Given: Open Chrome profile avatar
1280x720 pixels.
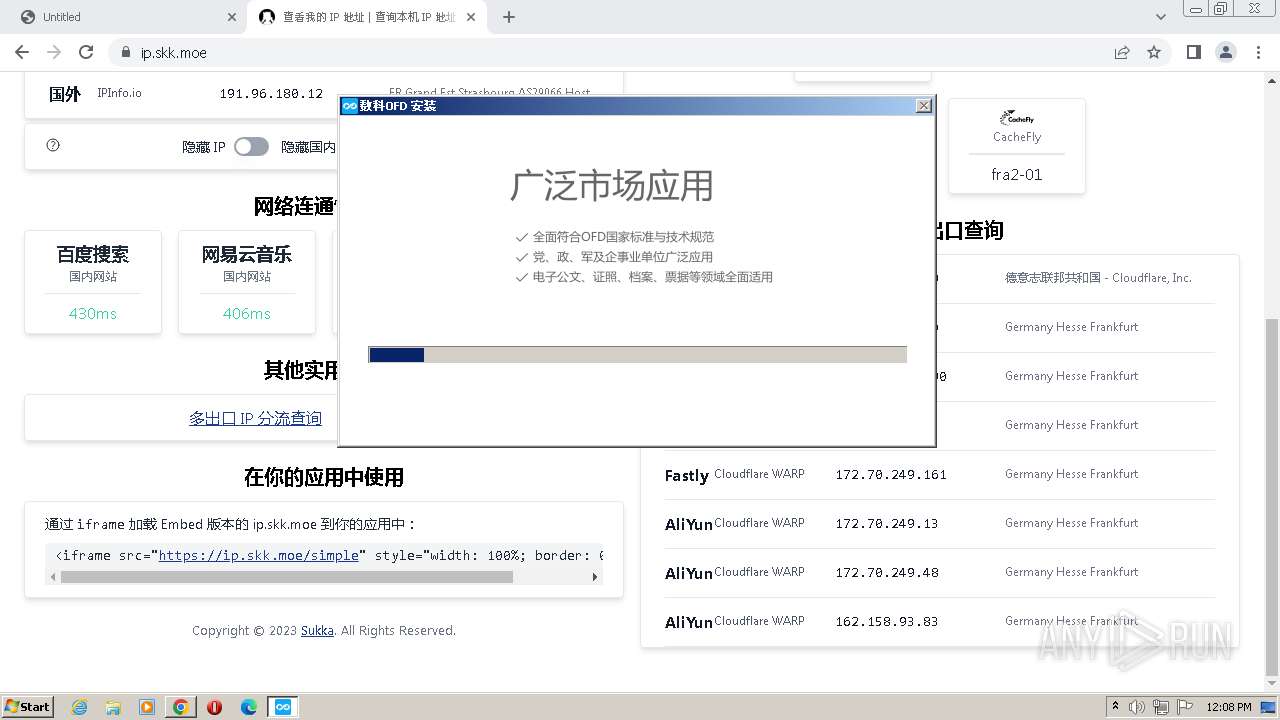Looking at the screenshot, I should pyautogui.click(x=1225, y=52).
